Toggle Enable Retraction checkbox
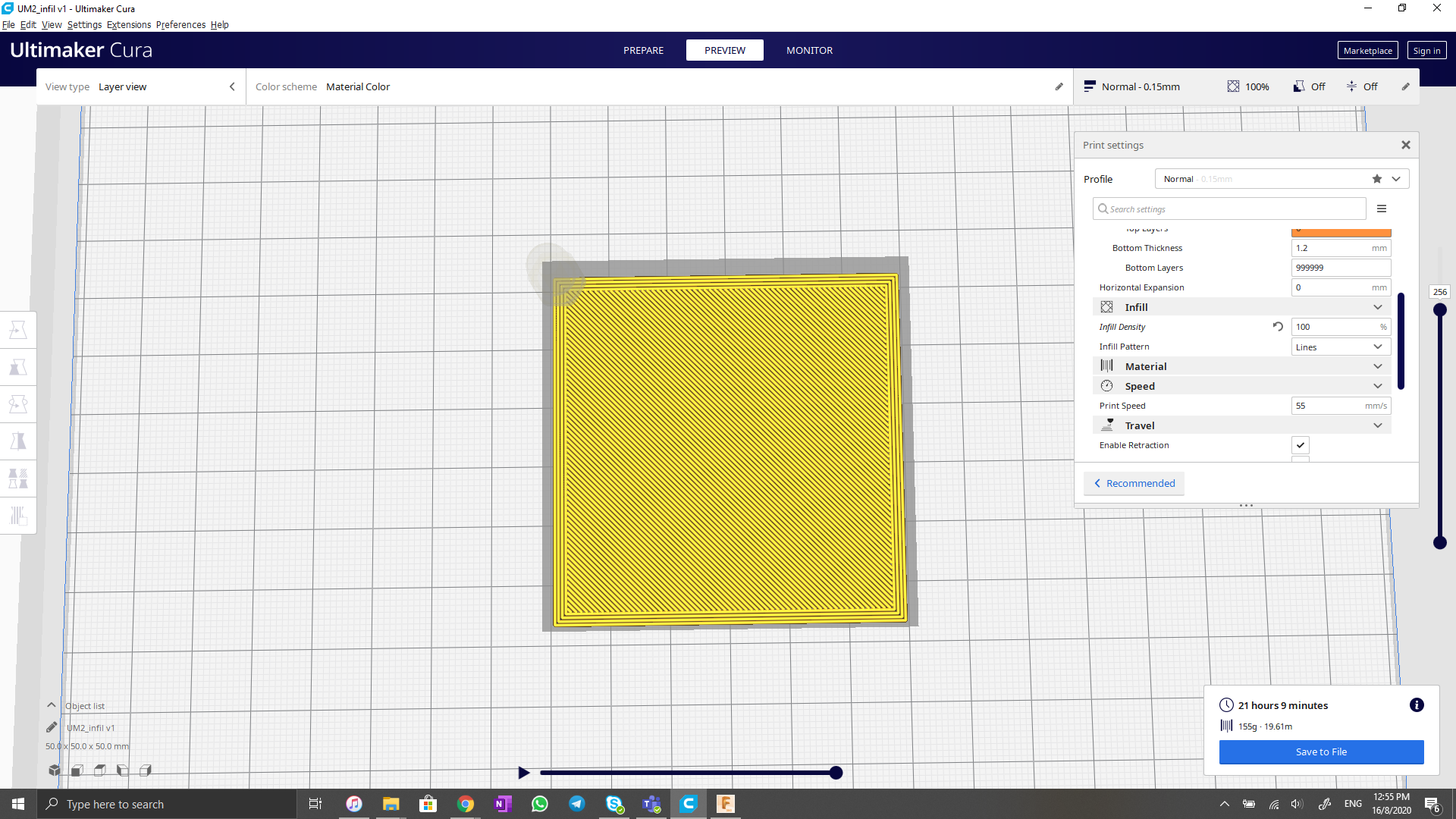Screen dimensions: 1456x819 point(1301,445)
